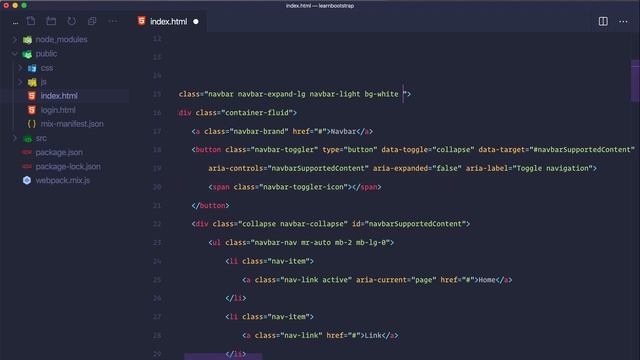Click the horizontal scrollbar thumb at editor bottom
The image size is (640, 360).
[x=223, y=357]
